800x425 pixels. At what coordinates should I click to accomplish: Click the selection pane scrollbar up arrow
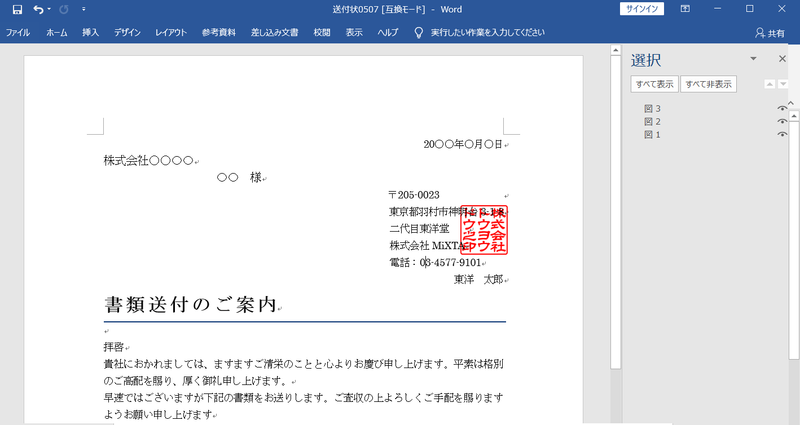click(794, 116)
